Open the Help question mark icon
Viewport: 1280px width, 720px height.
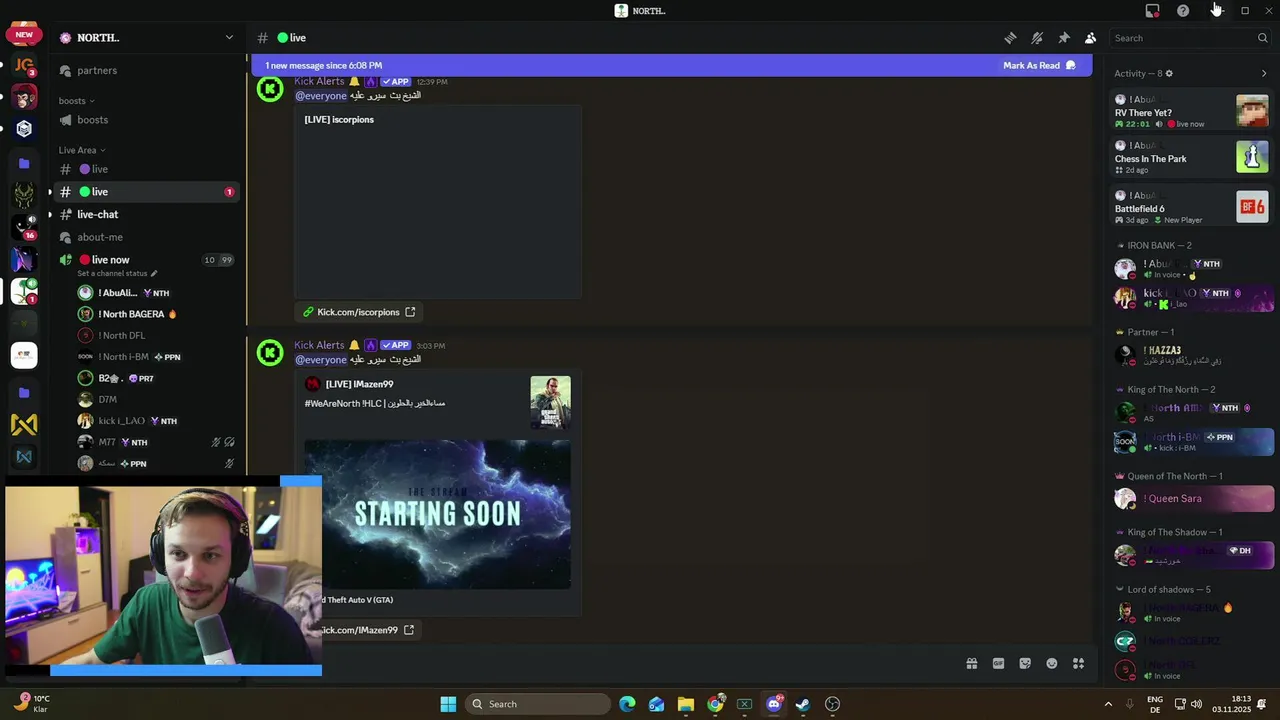point(1183,11)
